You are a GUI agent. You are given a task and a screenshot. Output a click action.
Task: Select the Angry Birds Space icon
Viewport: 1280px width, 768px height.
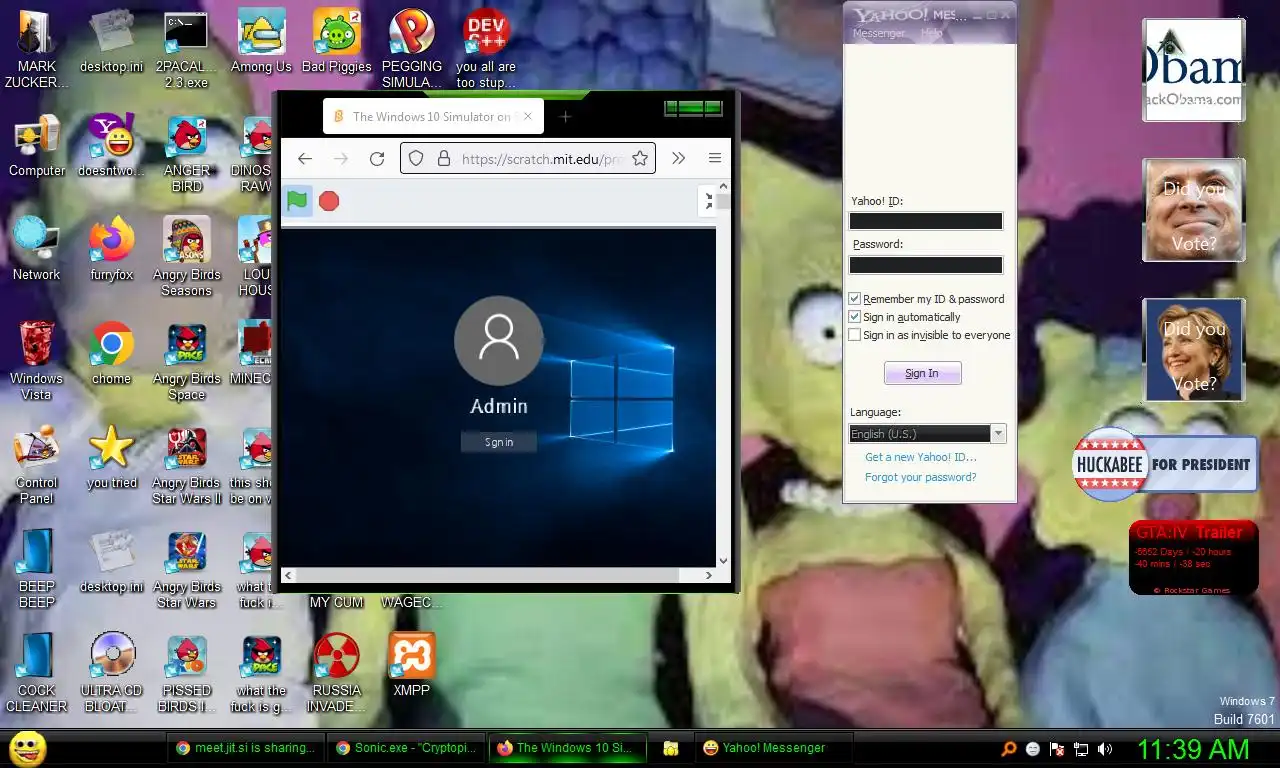click(187, 361)
